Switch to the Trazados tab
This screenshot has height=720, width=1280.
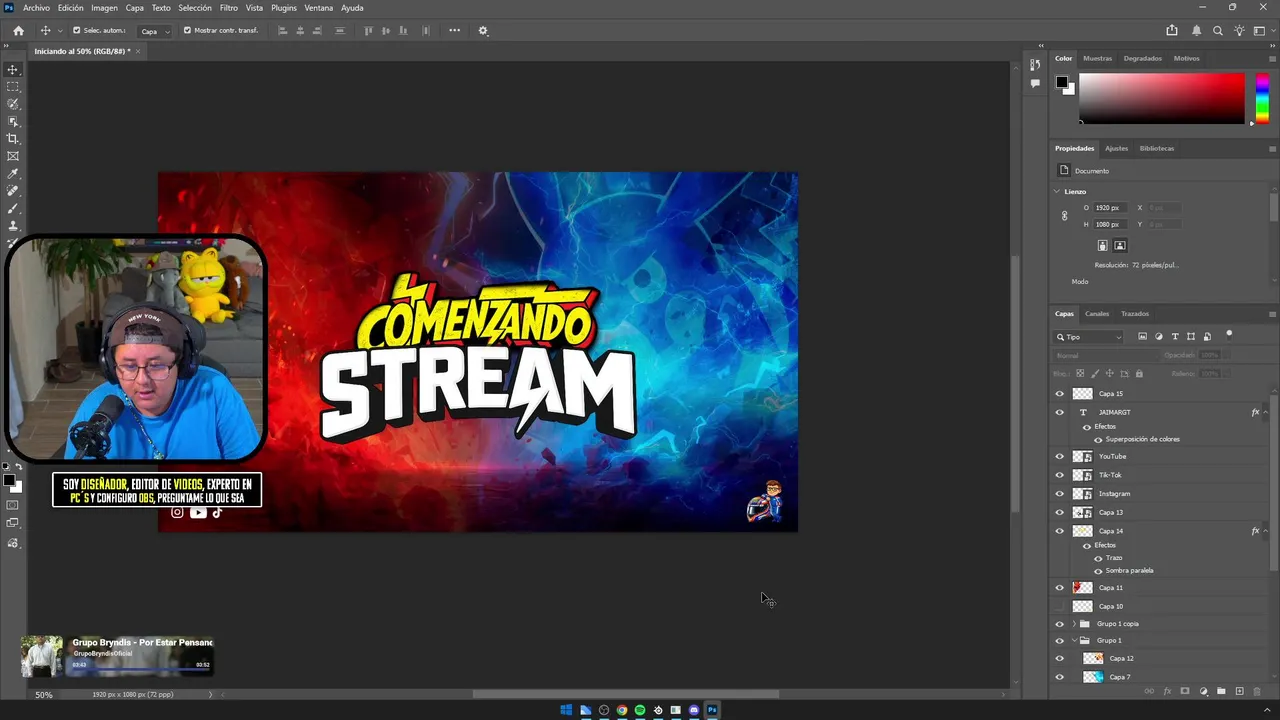pyautogui.click(x=1135, y=314)
